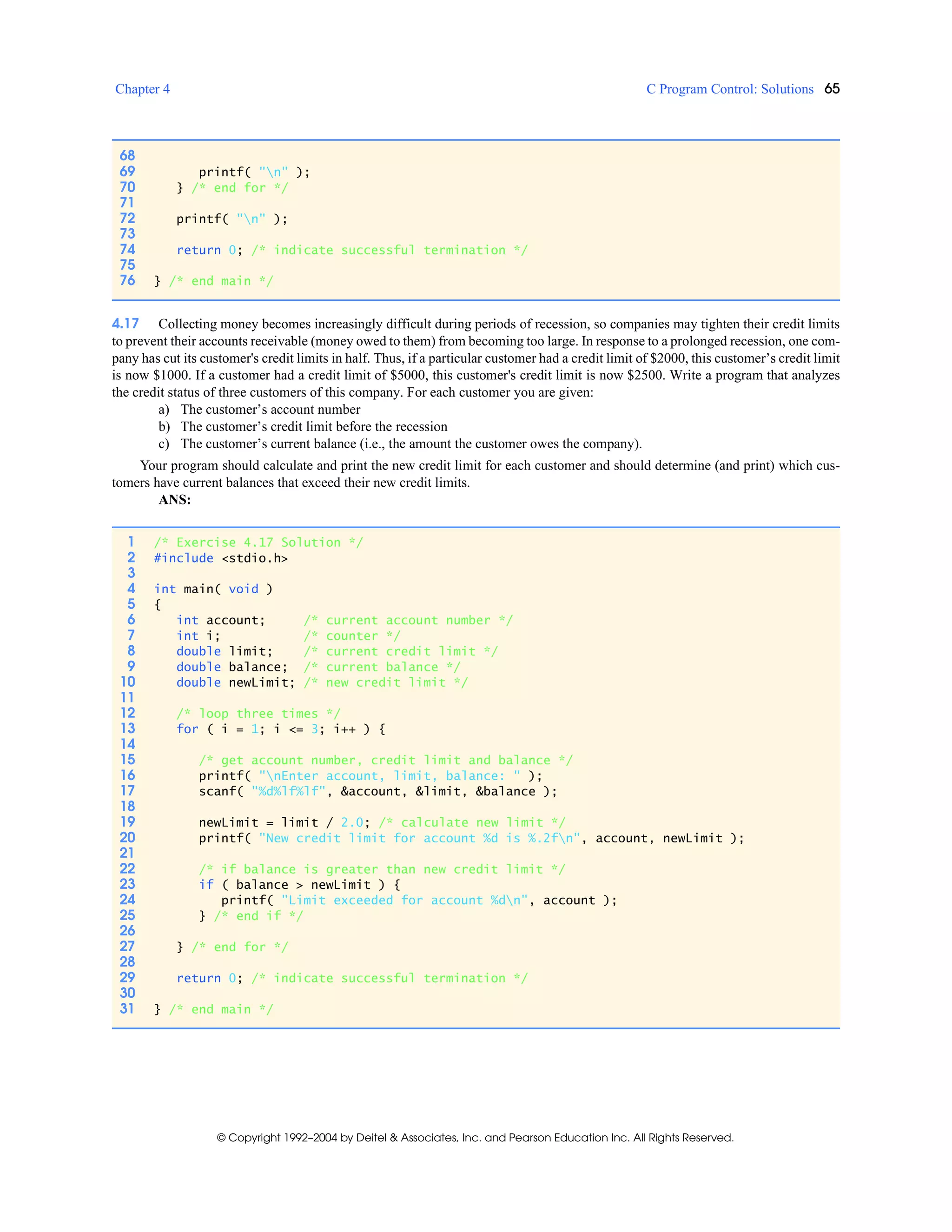
Task: Click the for loop statement line 13
Action: click(281, 729)
